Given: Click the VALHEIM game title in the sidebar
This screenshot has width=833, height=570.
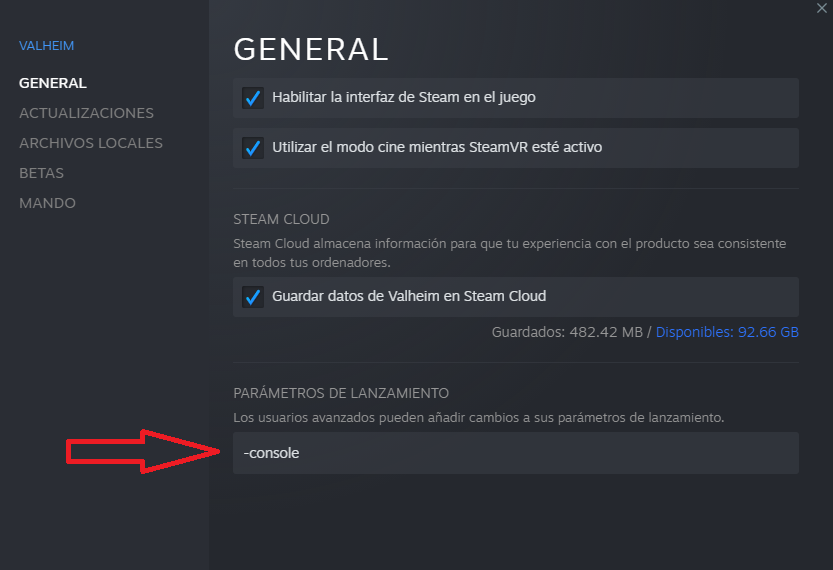Looking at the screenshot, I should 47,45.
